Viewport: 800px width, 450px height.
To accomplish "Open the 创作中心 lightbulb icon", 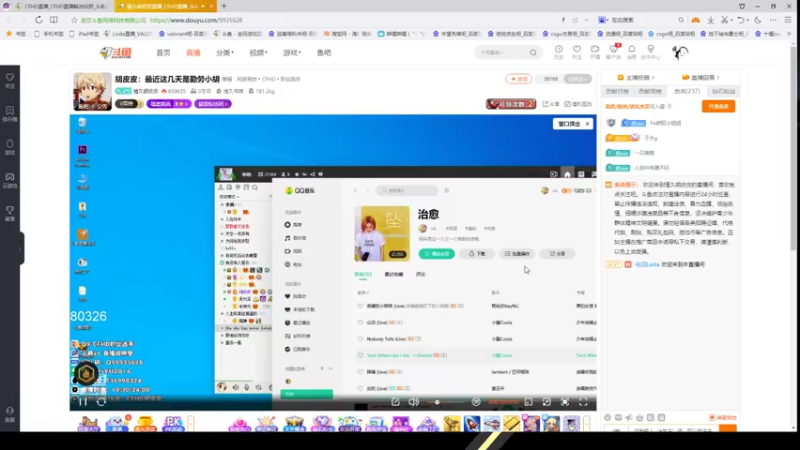I will (x=651, y=52).
